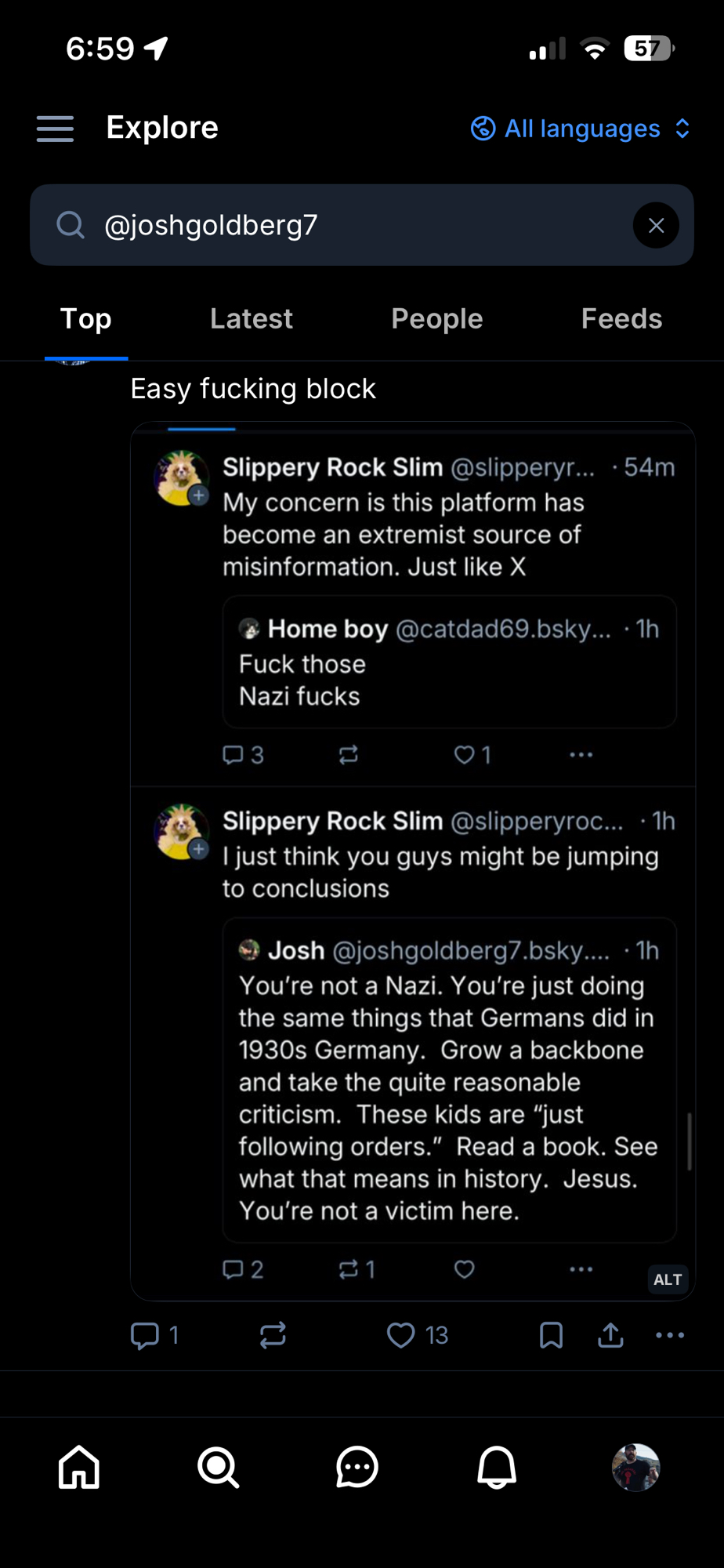Like the post with 13 likes

point(401,1335)
